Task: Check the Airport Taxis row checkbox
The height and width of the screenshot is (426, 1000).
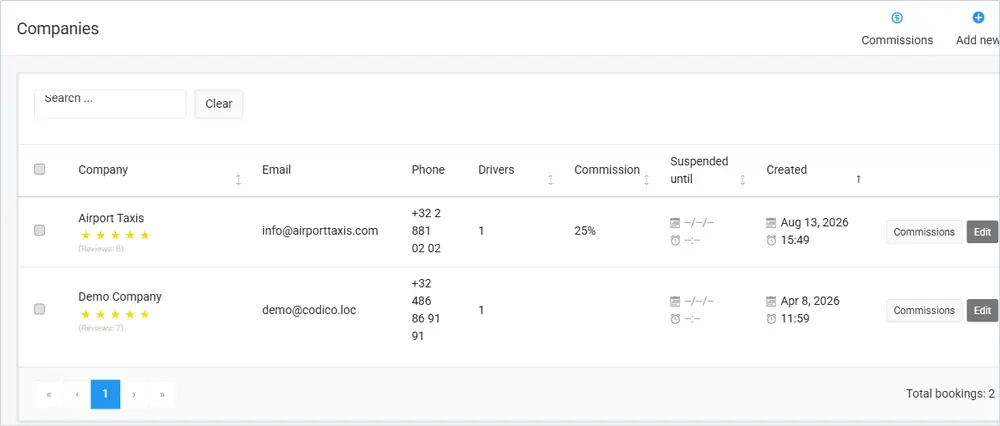Action: click(x=40, y=230)
